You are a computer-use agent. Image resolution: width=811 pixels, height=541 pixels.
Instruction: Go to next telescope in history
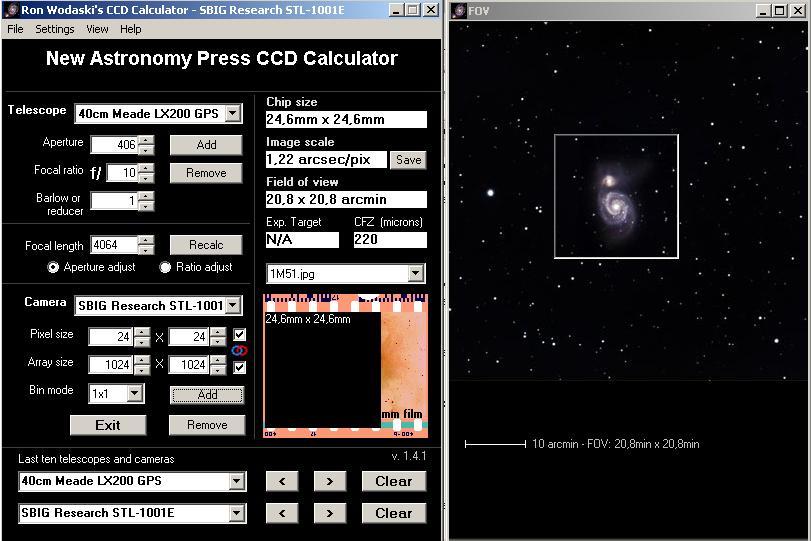(x=330, y=481)
